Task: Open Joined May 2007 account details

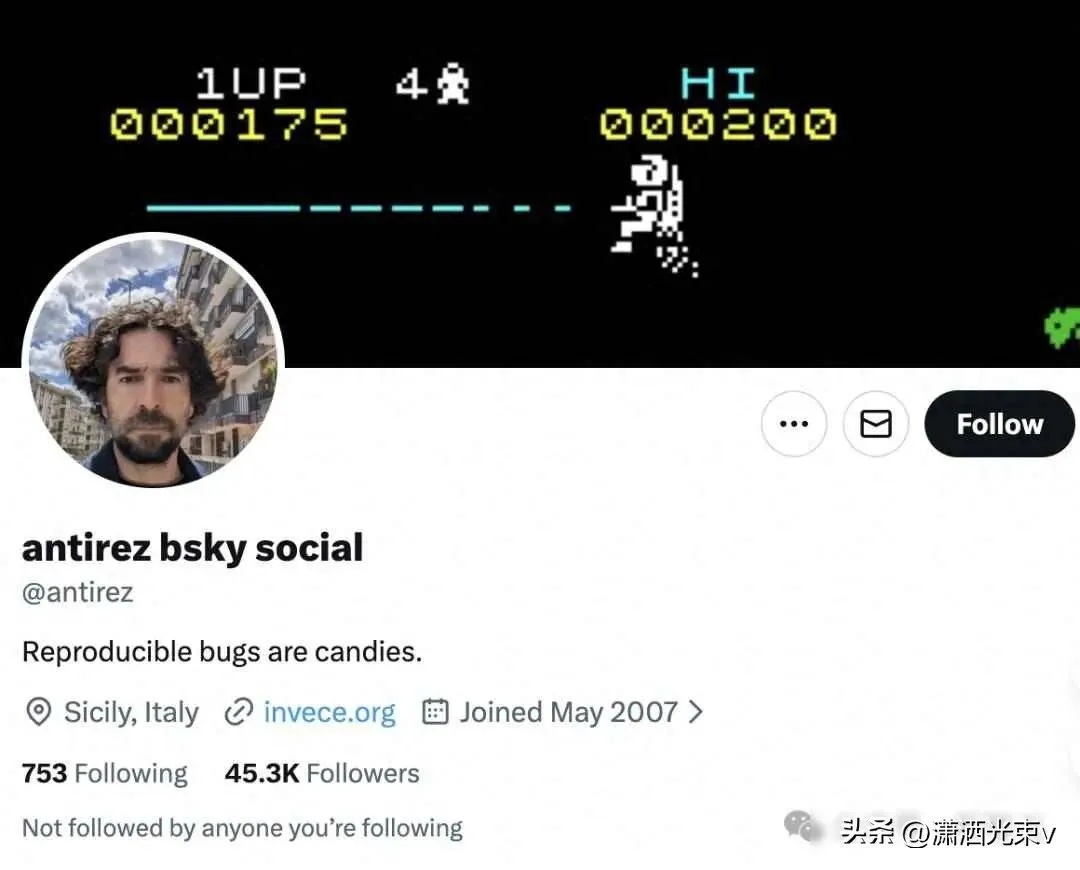Action: [x=569, y=712]
